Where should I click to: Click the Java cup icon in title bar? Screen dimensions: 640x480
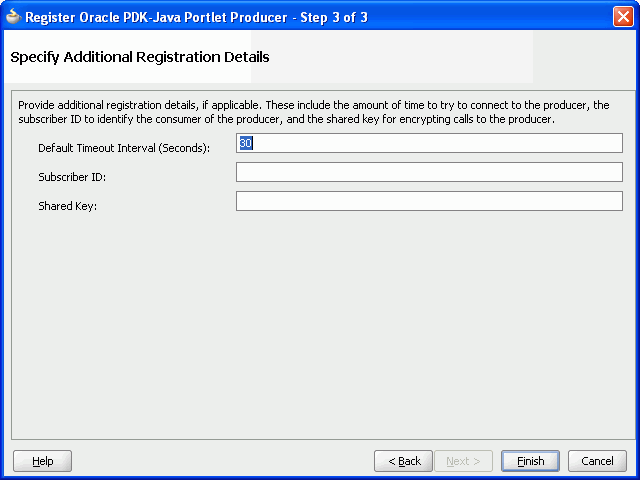coord(13,17)
